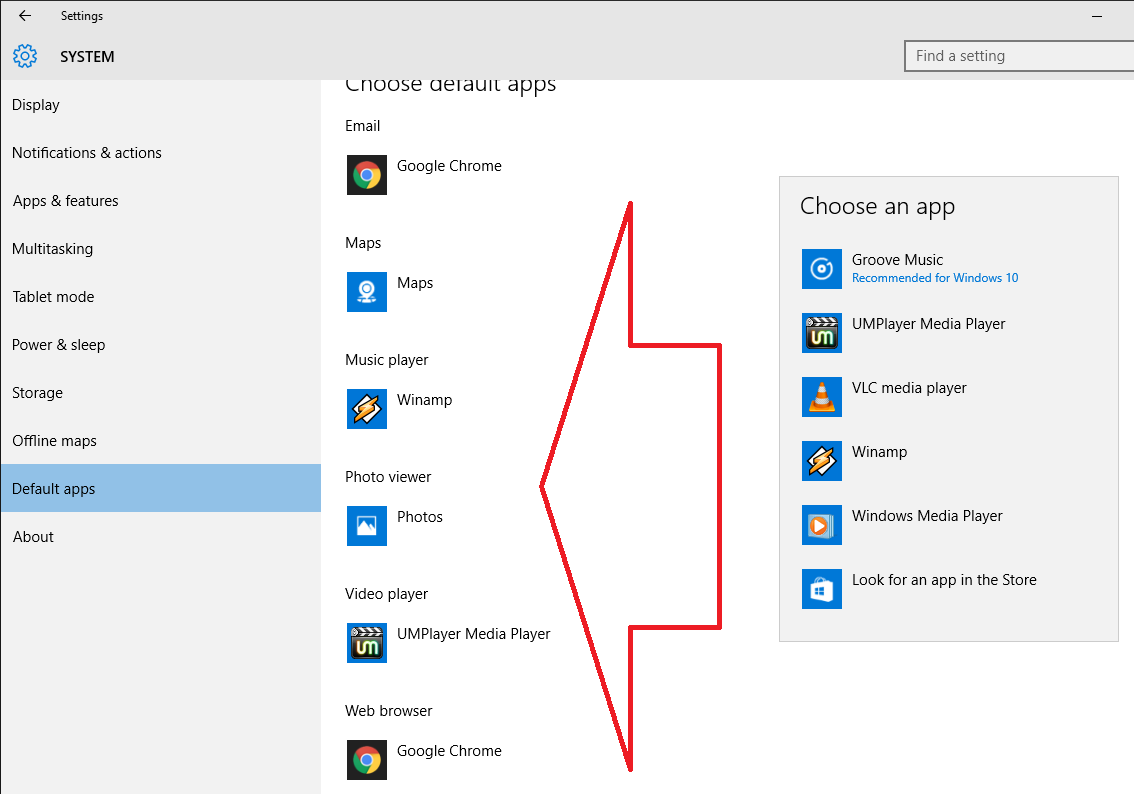Select Winamp from the Choose an app list
The width and height of the screenshot is (1134, 794).
(878, 460)
